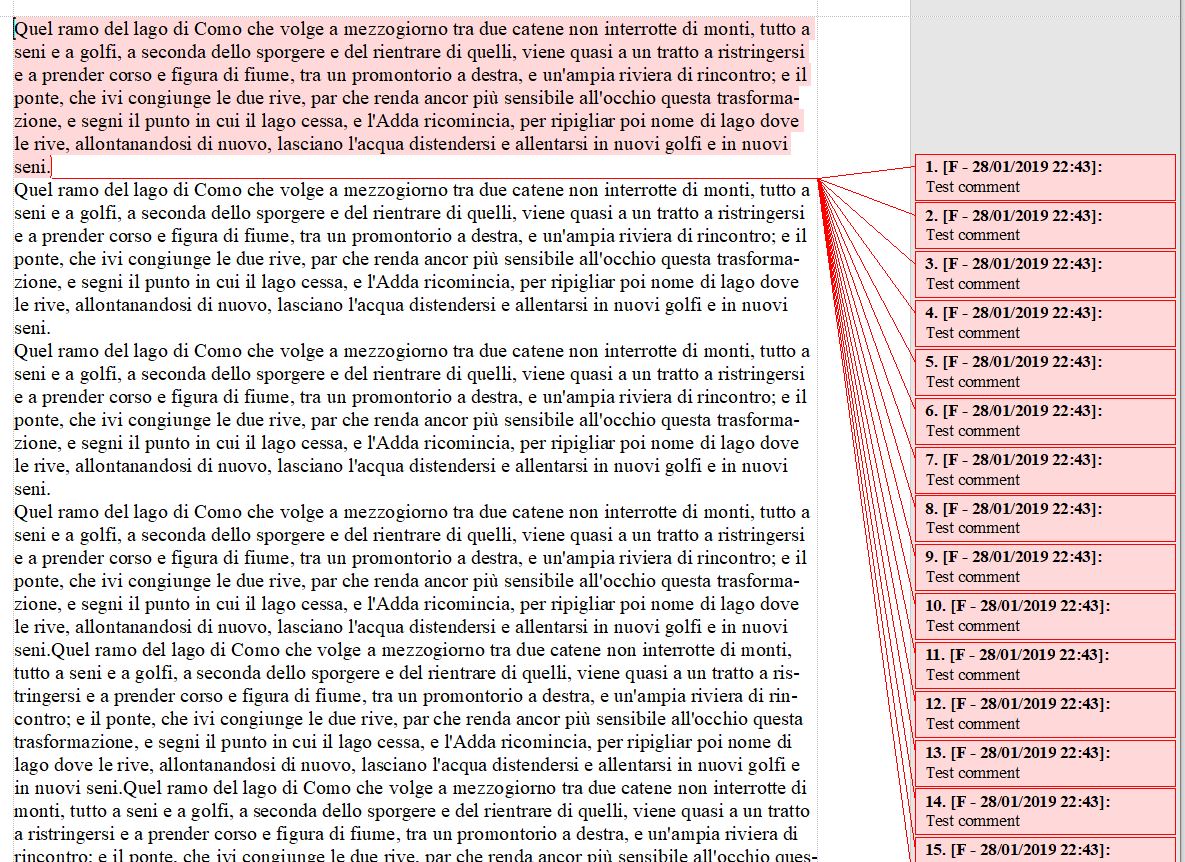Click the comment box numbered 8
This screenshot has height=862, width=1185.
point(1045,518)
